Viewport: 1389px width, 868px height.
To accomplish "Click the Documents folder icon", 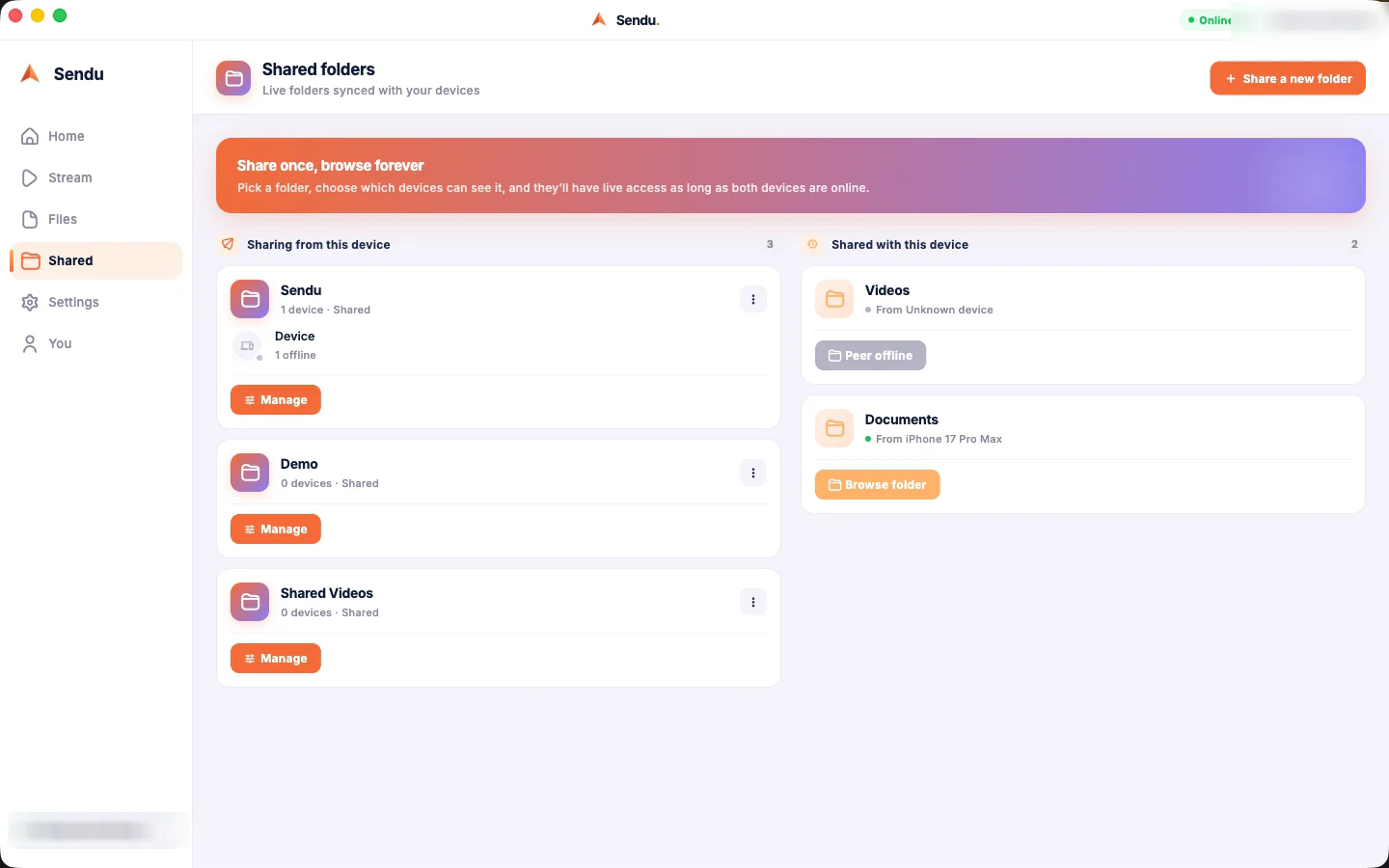I will (834, 428).
